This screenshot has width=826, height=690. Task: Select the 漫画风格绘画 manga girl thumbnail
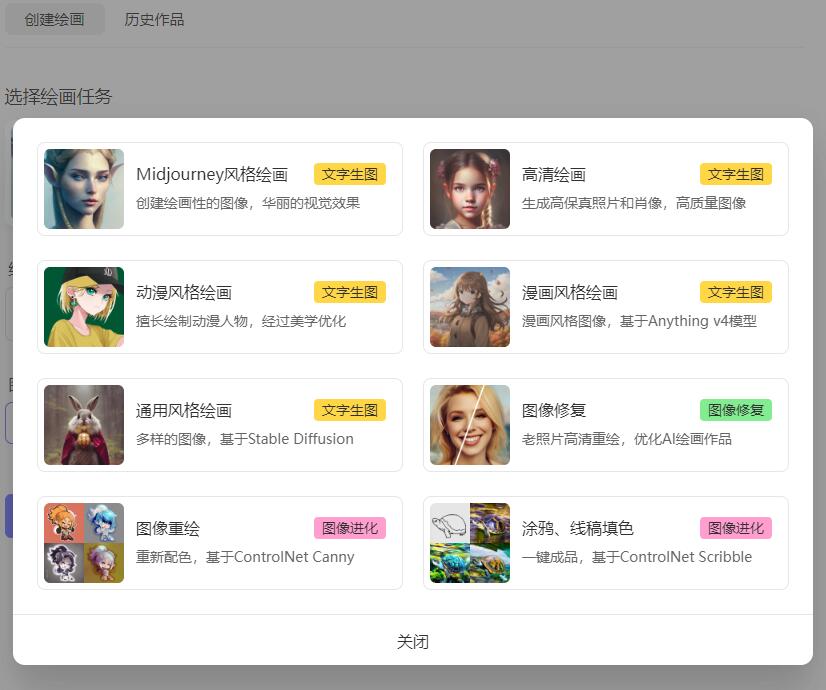tap(470, 307)
